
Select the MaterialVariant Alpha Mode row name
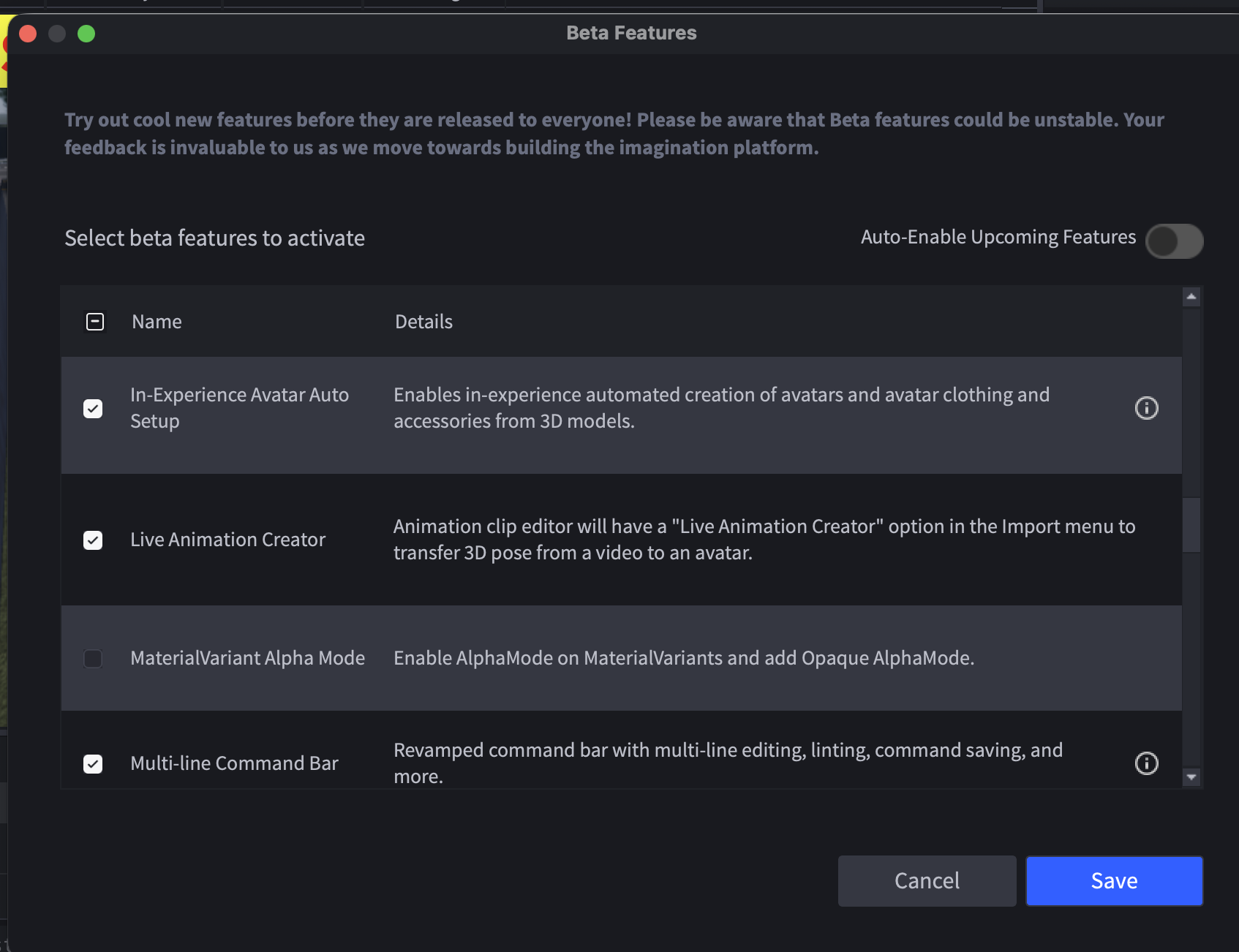click(x=247, y=658)
